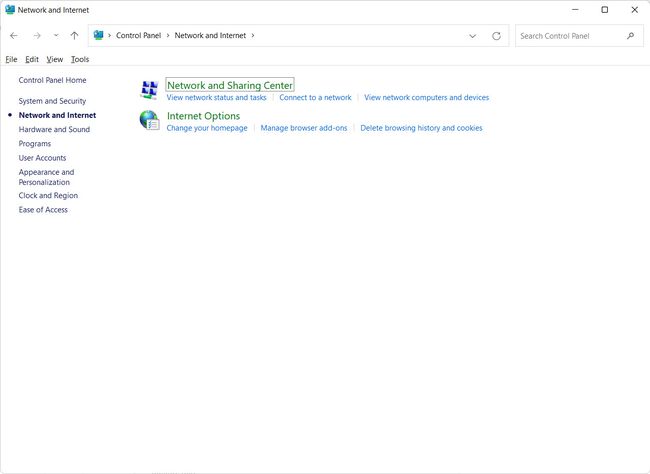Screen dimensions: 650x474
Task: Click the search magnifier icon
Action: point(630,35)
